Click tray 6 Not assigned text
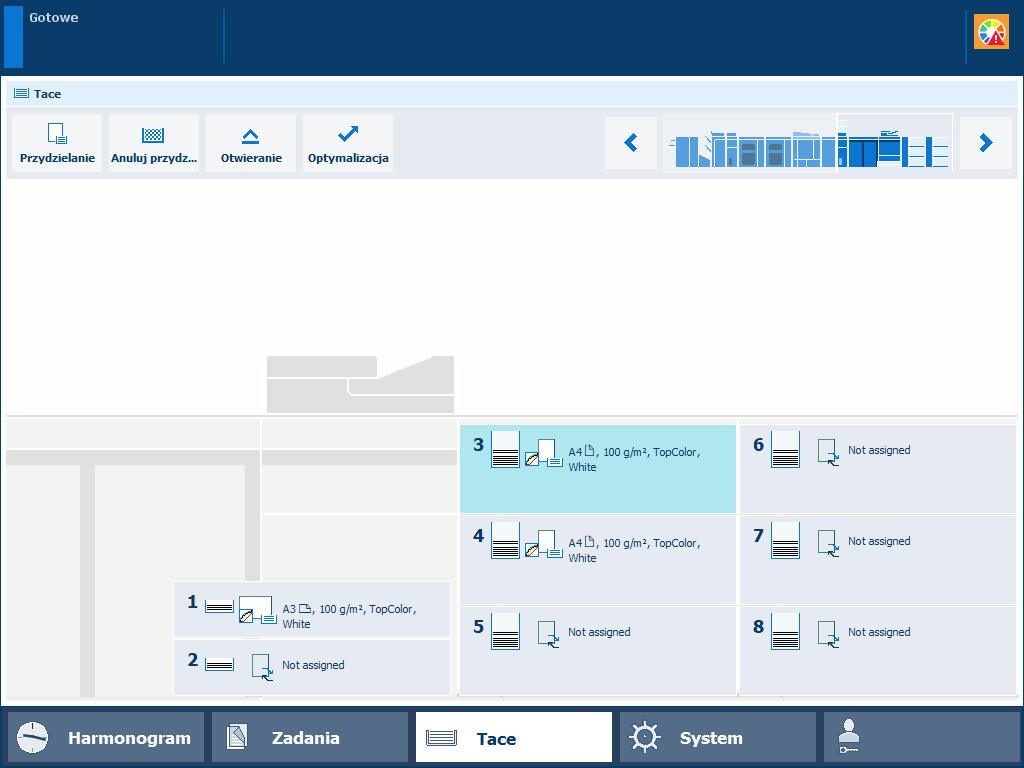The width and height of the screenshot is (1024, 768). 879,450
